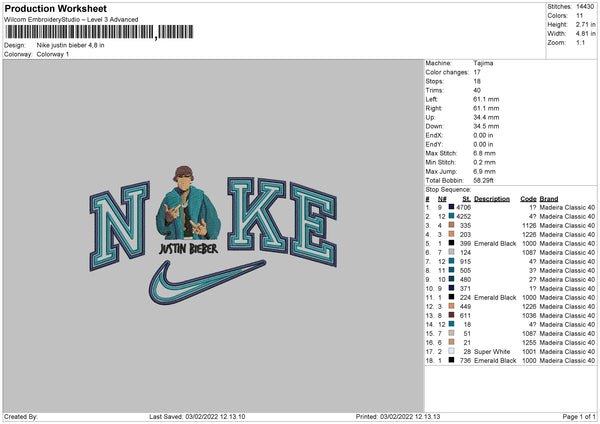This screenshot has height=424, width=600.
Task: Click the Stitches value 14430
Action: 585,7
